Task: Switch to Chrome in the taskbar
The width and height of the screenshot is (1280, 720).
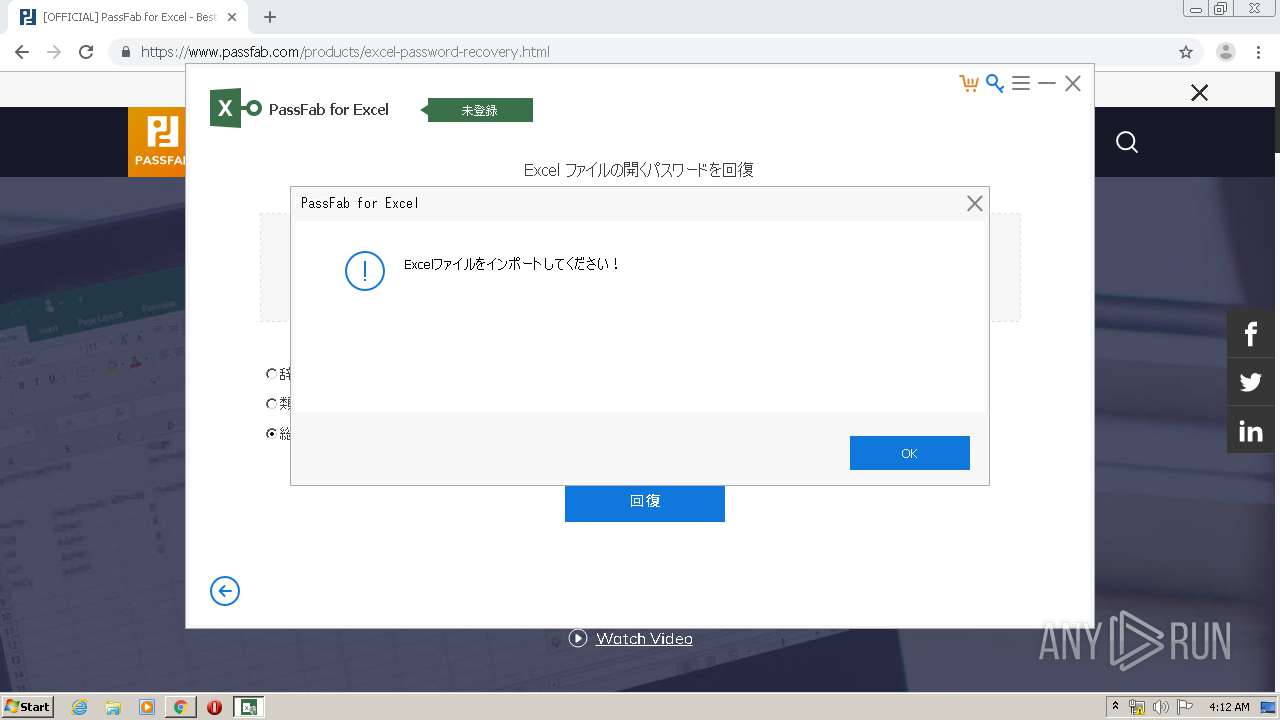Action: [x=180, y=707]
